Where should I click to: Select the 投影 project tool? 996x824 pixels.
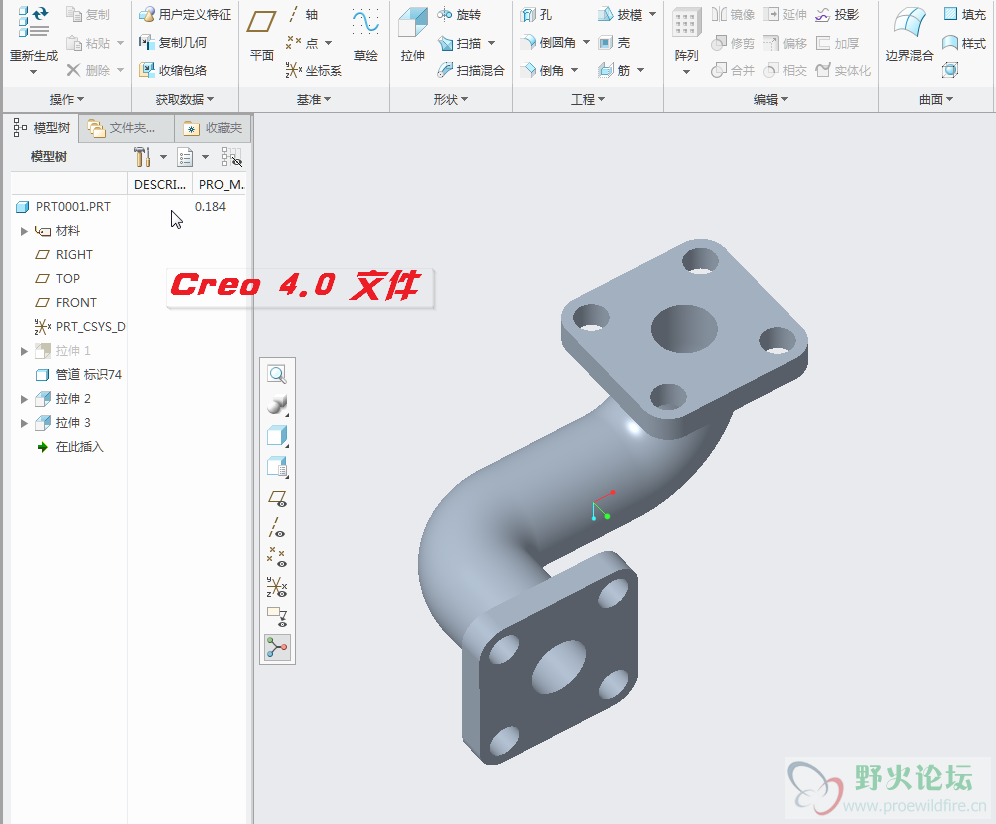click(x=837, y=14)
